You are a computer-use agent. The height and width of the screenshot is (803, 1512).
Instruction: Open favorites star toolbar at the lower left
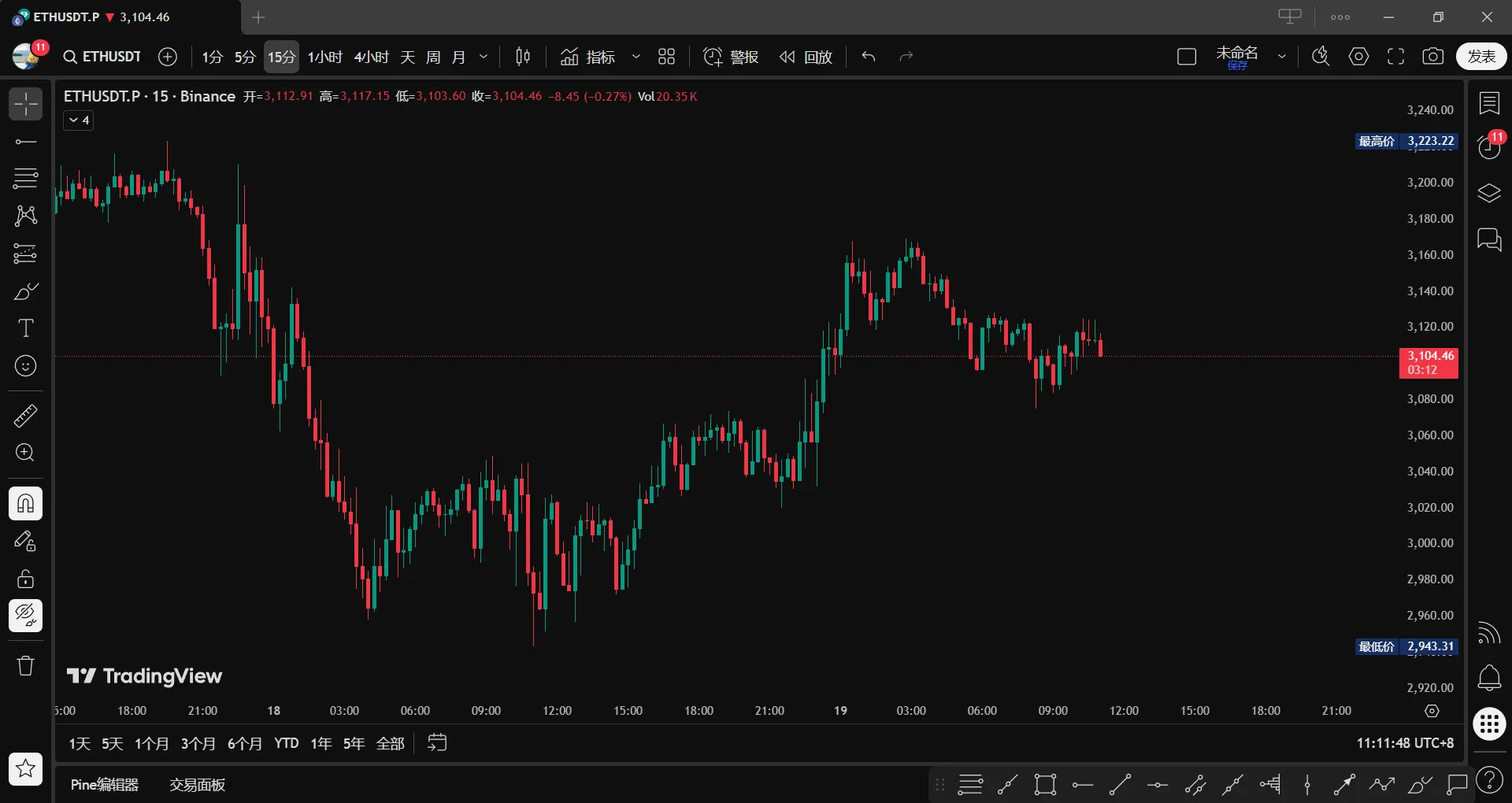25,768
